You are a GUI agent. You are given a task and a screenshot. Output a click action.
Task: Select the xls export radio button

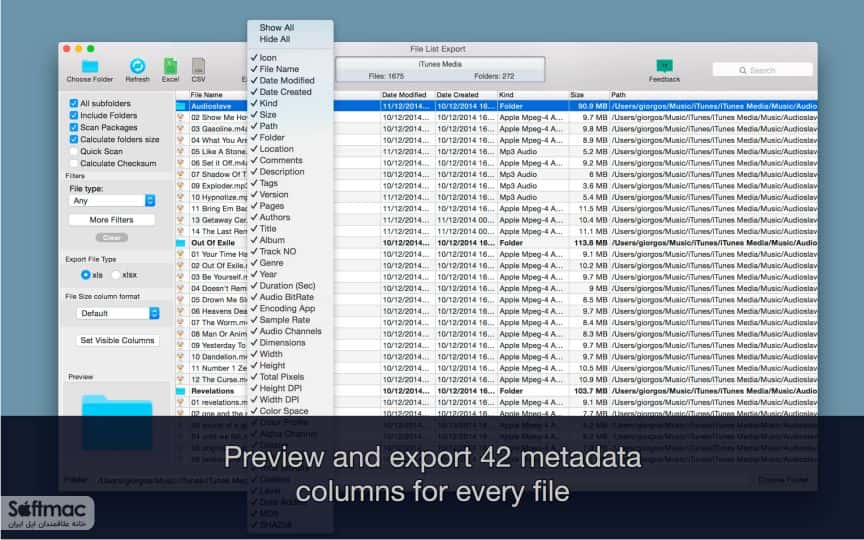click(85, 274)
